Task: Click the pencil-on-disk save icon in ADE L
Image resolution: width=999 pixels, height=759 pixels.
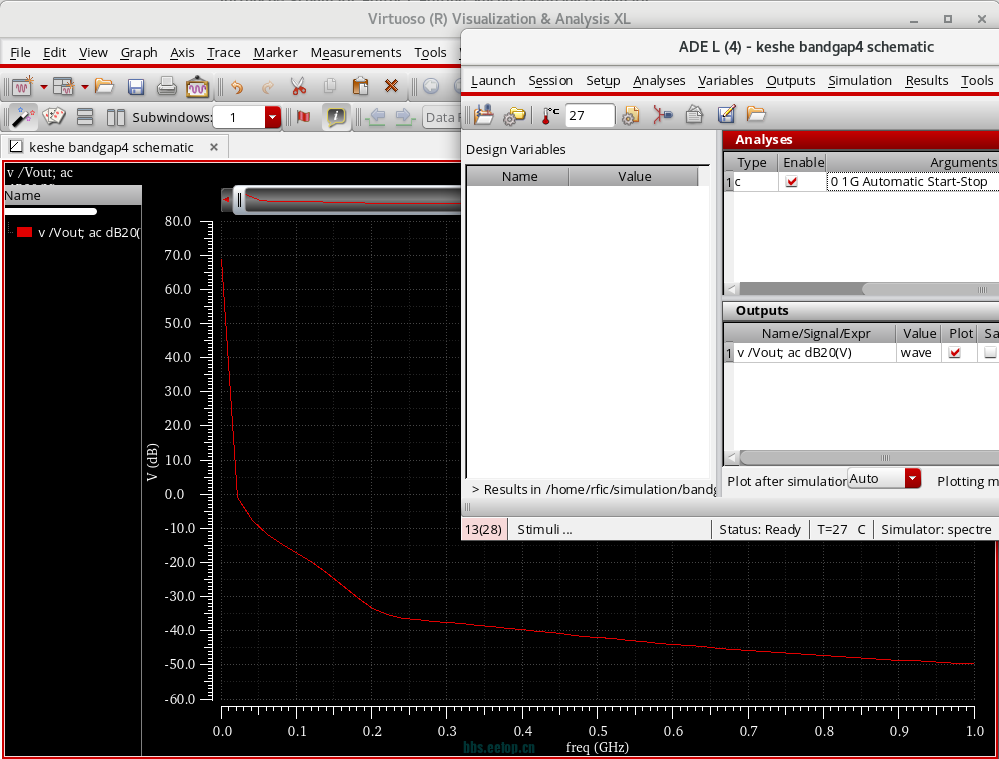Action: [726, 115]
